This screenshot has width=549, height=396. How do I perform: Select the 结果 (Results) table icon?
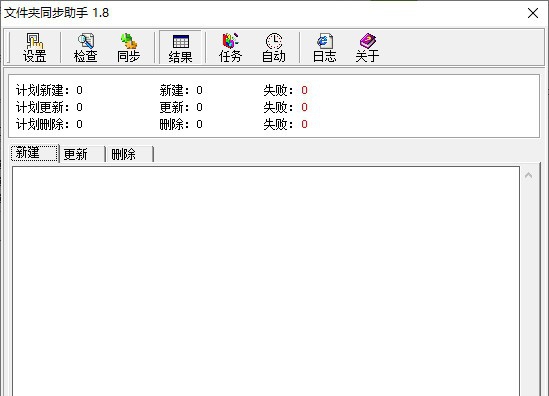pyautogui.click(x=180, y=48)
